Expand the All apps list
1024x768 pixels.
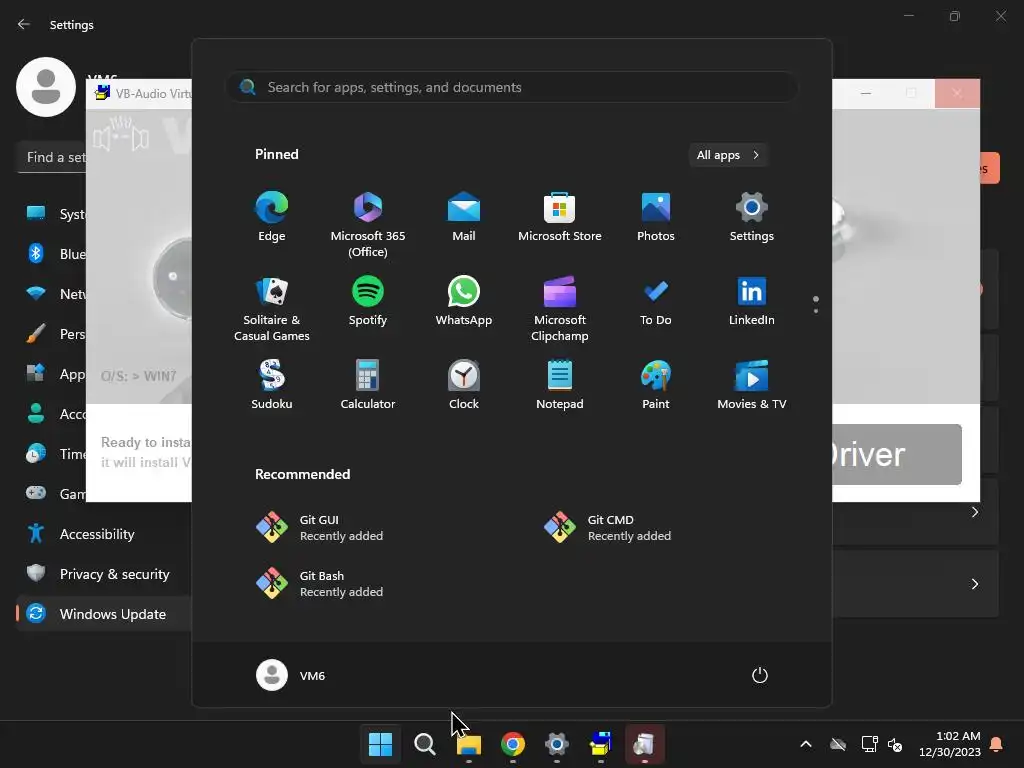728,155
